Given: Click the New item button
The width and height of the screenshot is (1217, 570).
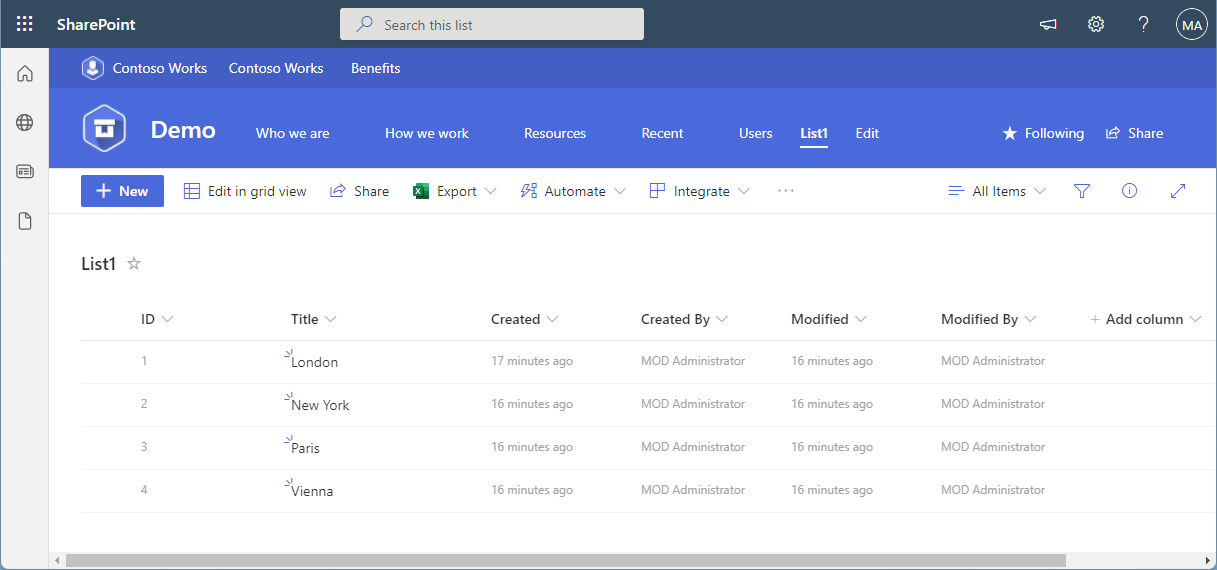Looking at the screenshot, I should (x=122, y=191).
